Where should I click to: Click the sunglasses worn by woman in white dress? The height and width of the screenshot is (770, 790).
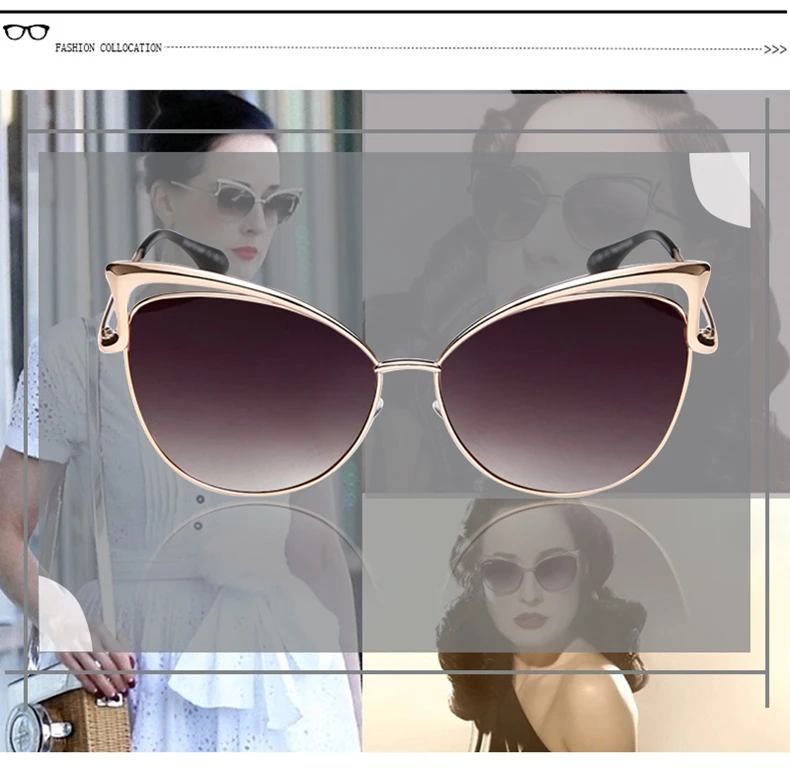pyautogui.click(x=237, y=202)
